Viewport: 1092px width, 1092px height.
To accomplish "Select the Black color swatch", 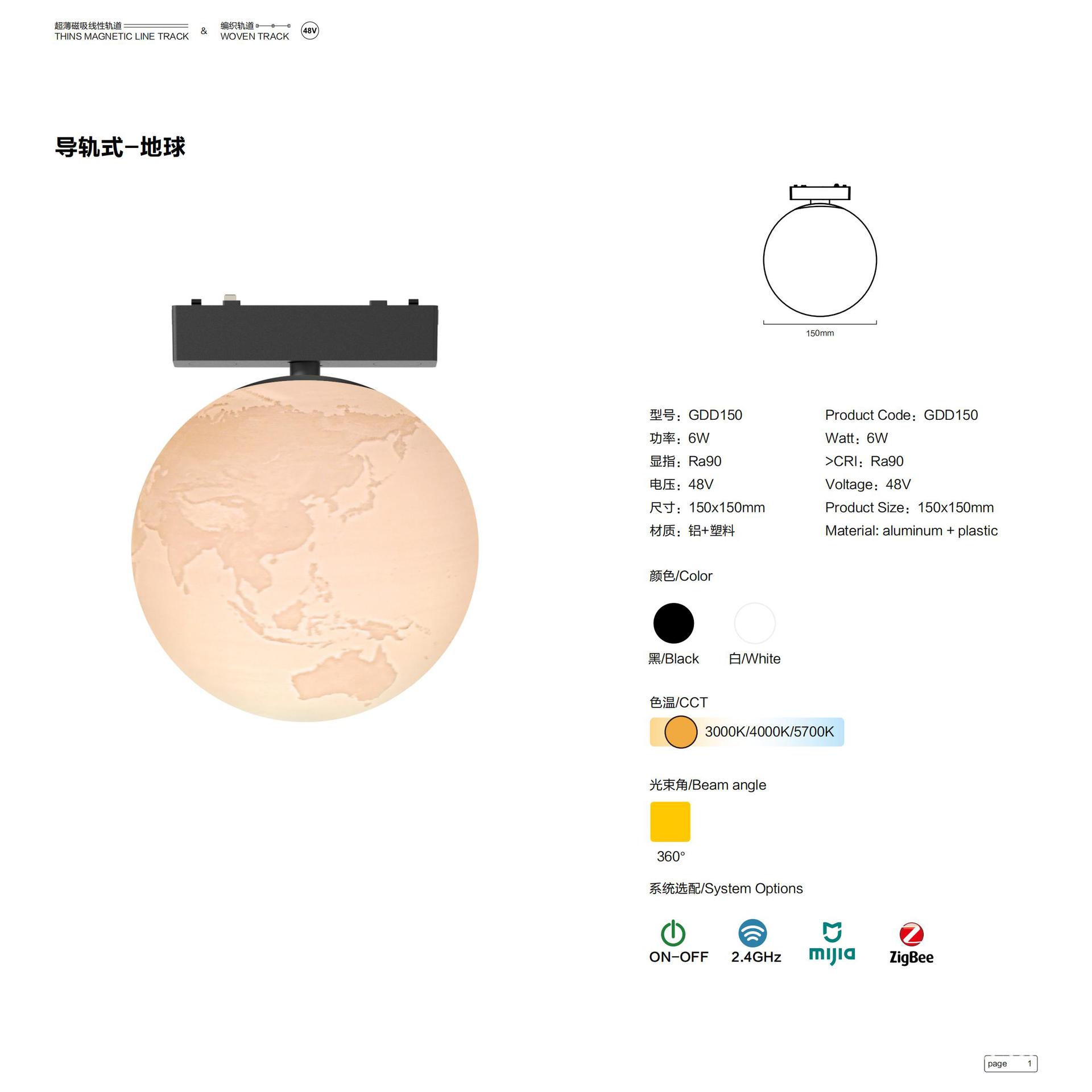I will [x=673, y=623].
